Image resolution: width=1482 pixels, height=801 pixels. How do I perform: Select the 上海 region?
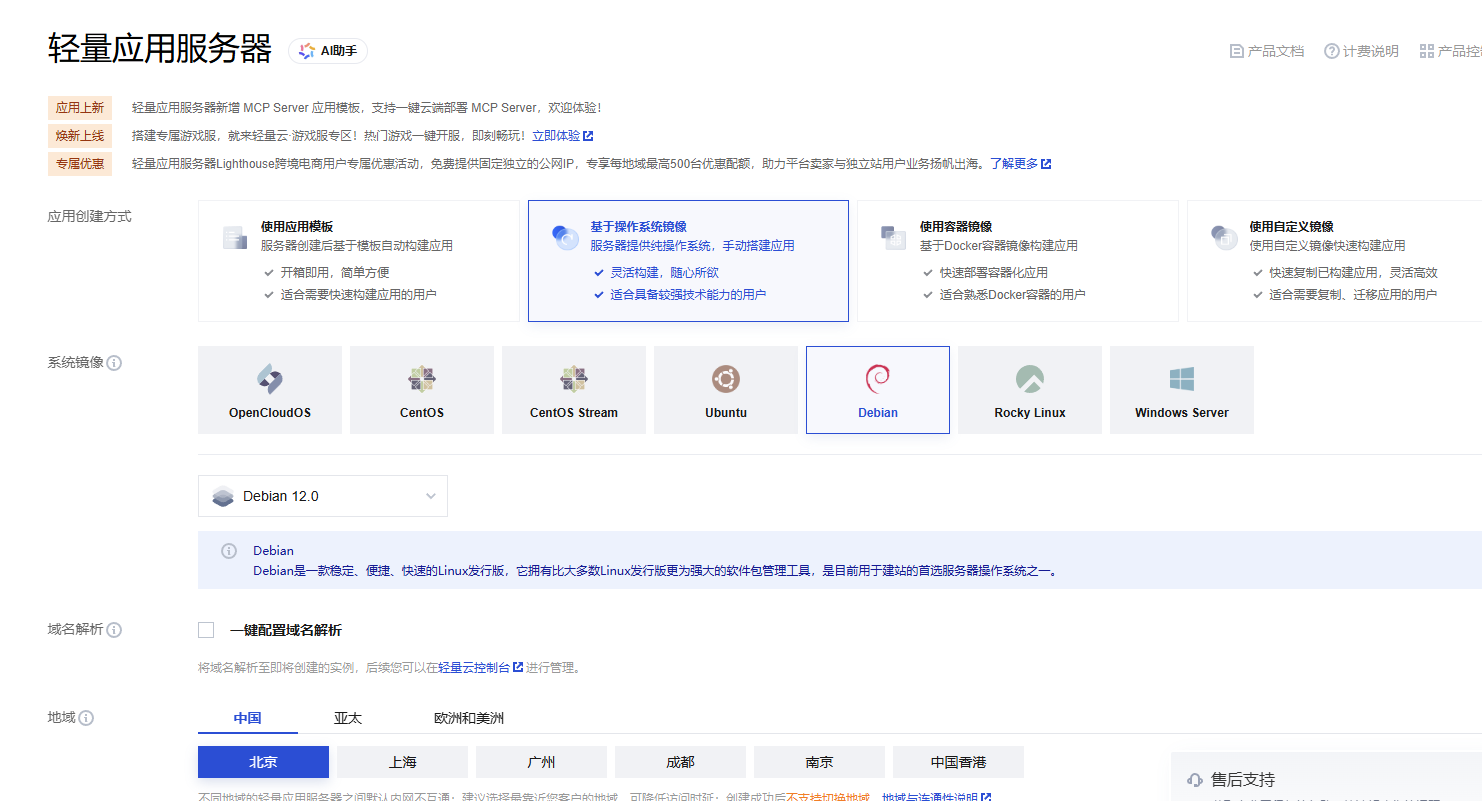coord(402,762)
